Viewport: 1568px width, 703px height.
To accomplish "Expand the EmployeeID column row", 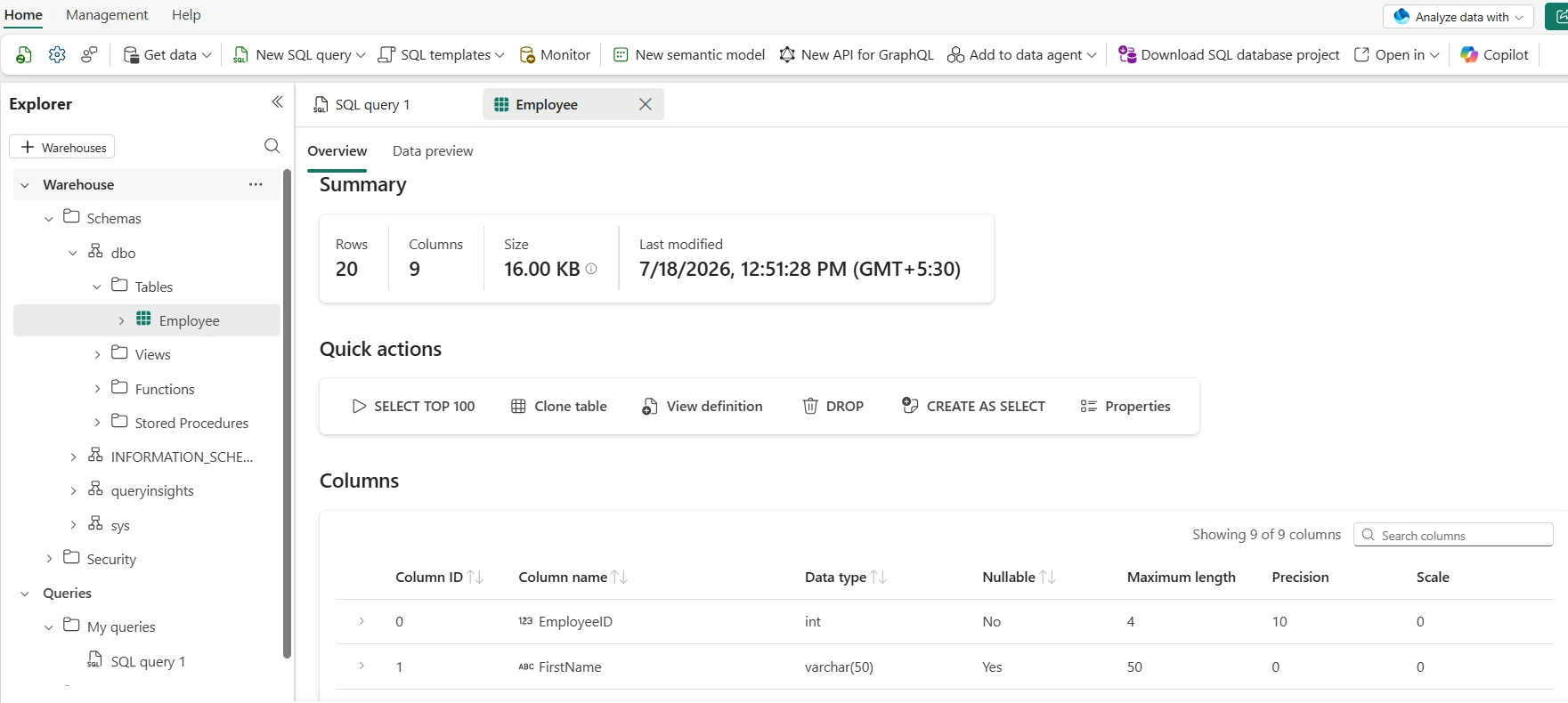I will coord(362,621).
